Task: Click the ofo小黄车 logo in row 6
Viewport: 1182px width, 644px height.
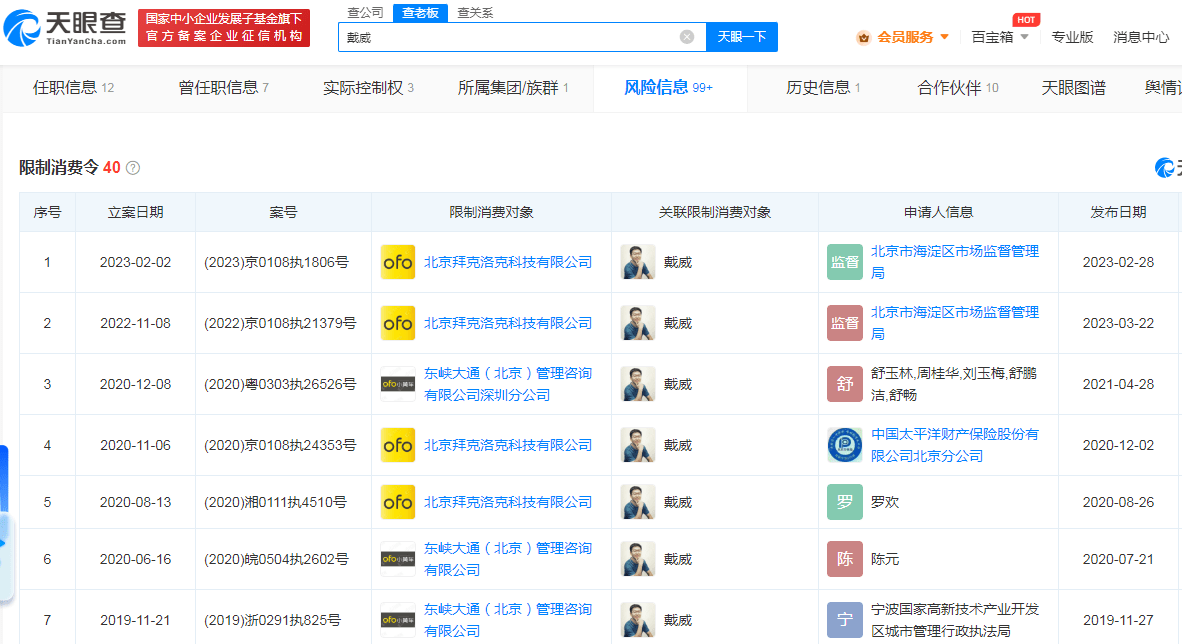Action: pos(397,560)
